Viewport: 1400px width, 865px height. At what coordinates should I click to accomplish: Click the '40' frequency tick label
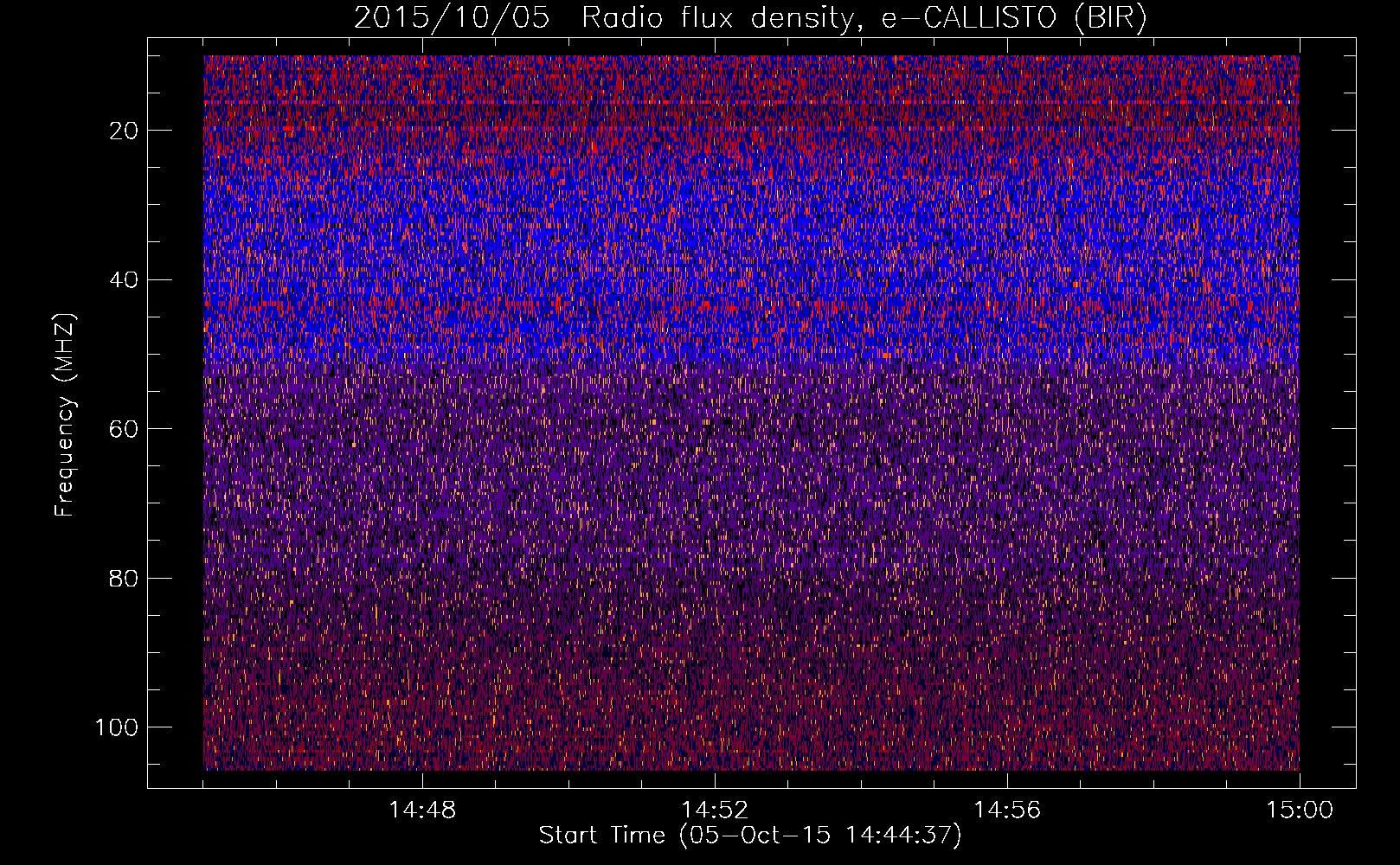point(125,280)
